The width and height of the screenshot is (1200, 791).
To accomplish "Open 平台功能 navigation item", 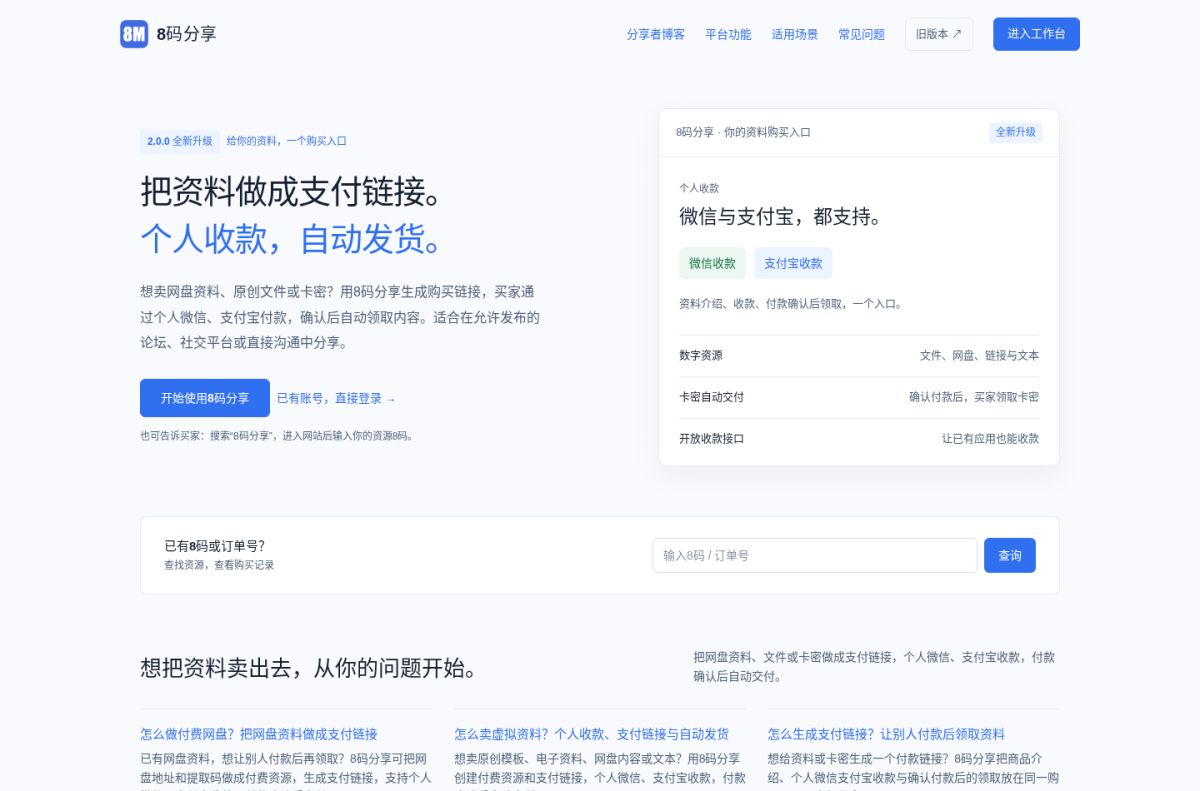I will coord(728,34).
